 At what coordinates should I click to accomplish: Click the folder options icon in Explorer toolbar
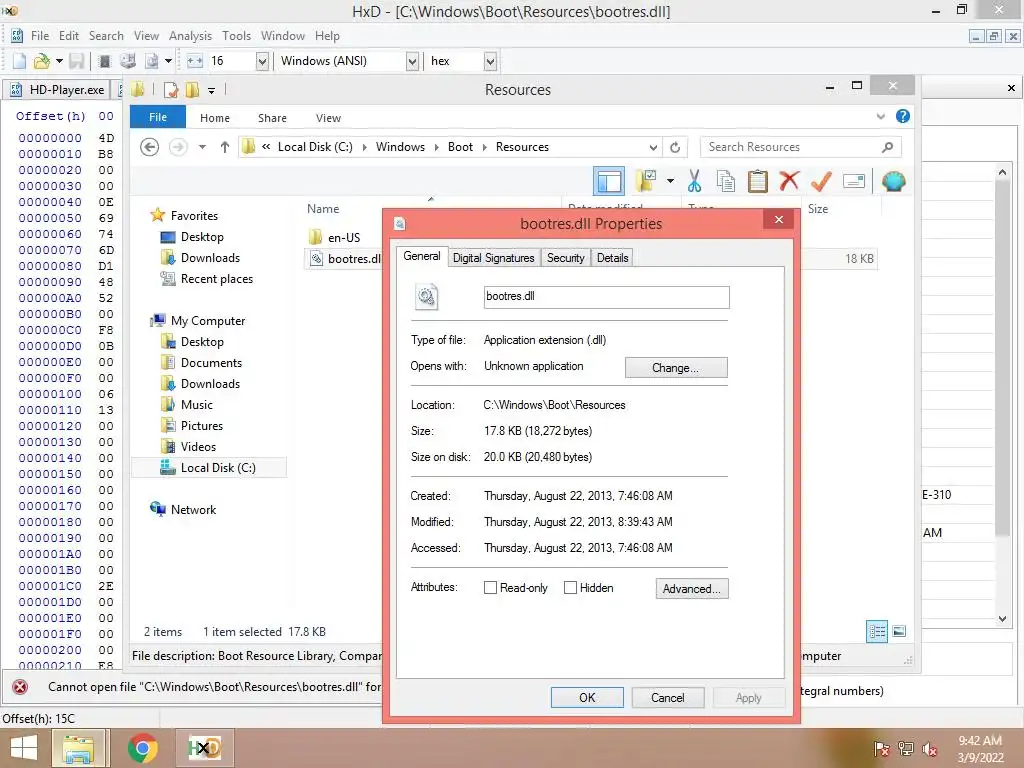coord(646,181)
